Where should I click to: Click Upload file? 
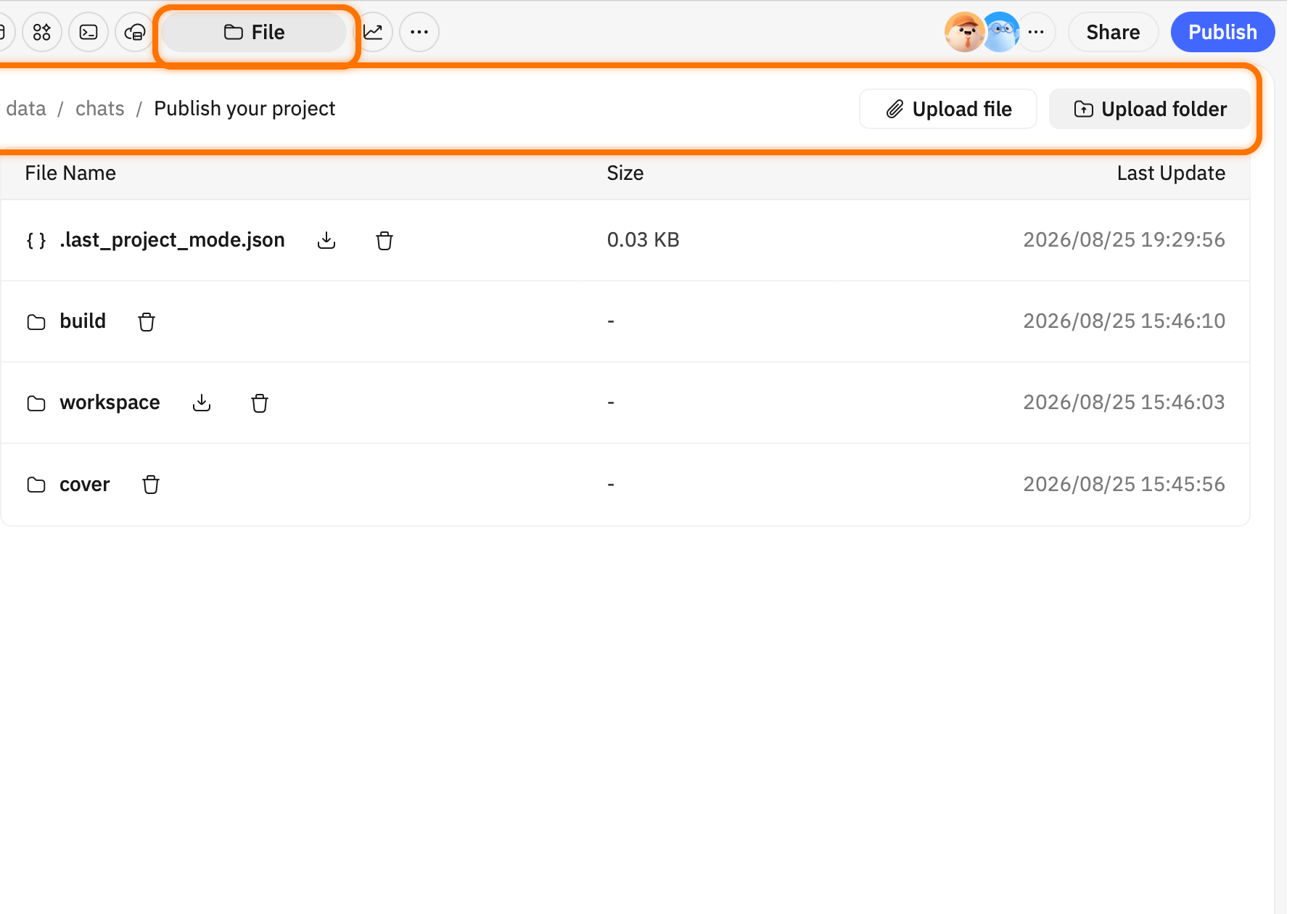(948, 109)
